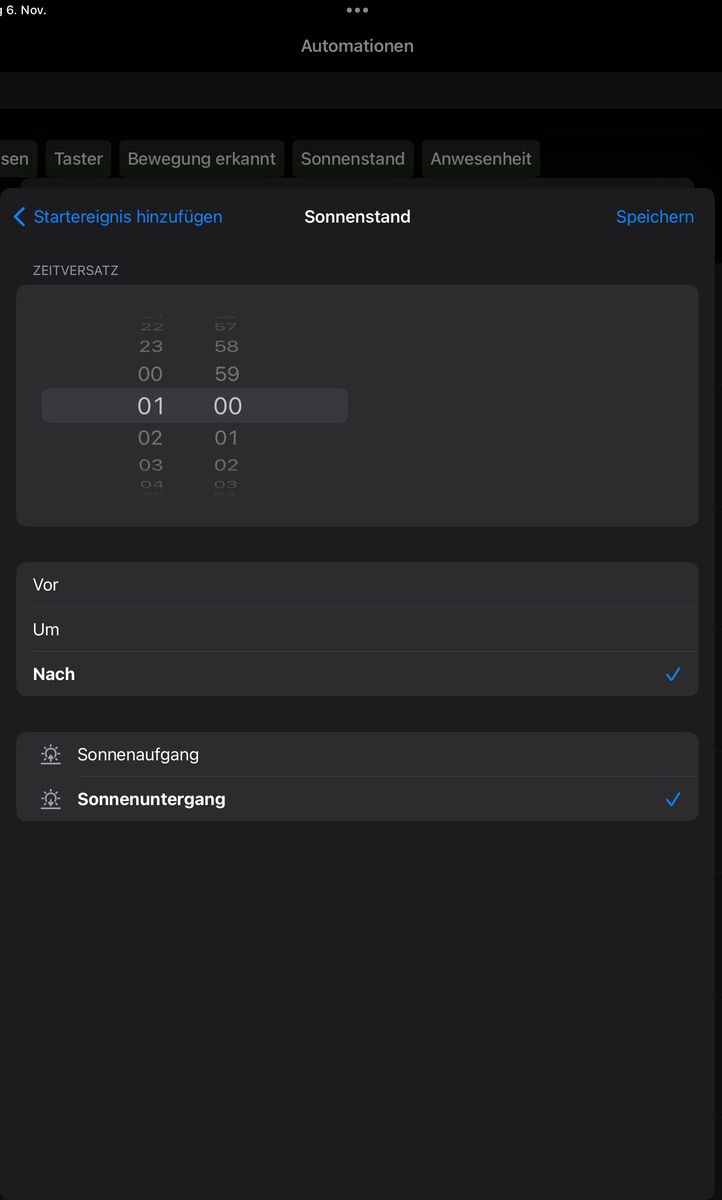Go back to Startereignis hinzufügen
The image size is (722, 1200).
coord(128,217)
